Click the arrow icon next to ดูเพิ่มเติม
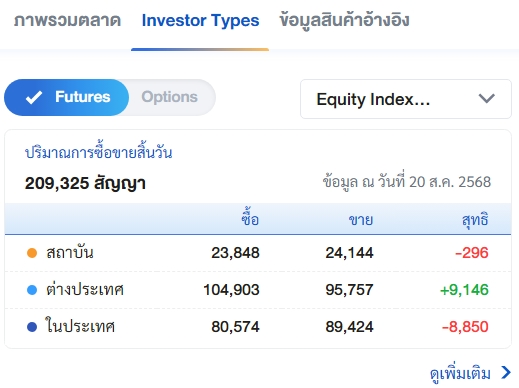The height and width of the screenshot is (388, 519). [506, 373]
